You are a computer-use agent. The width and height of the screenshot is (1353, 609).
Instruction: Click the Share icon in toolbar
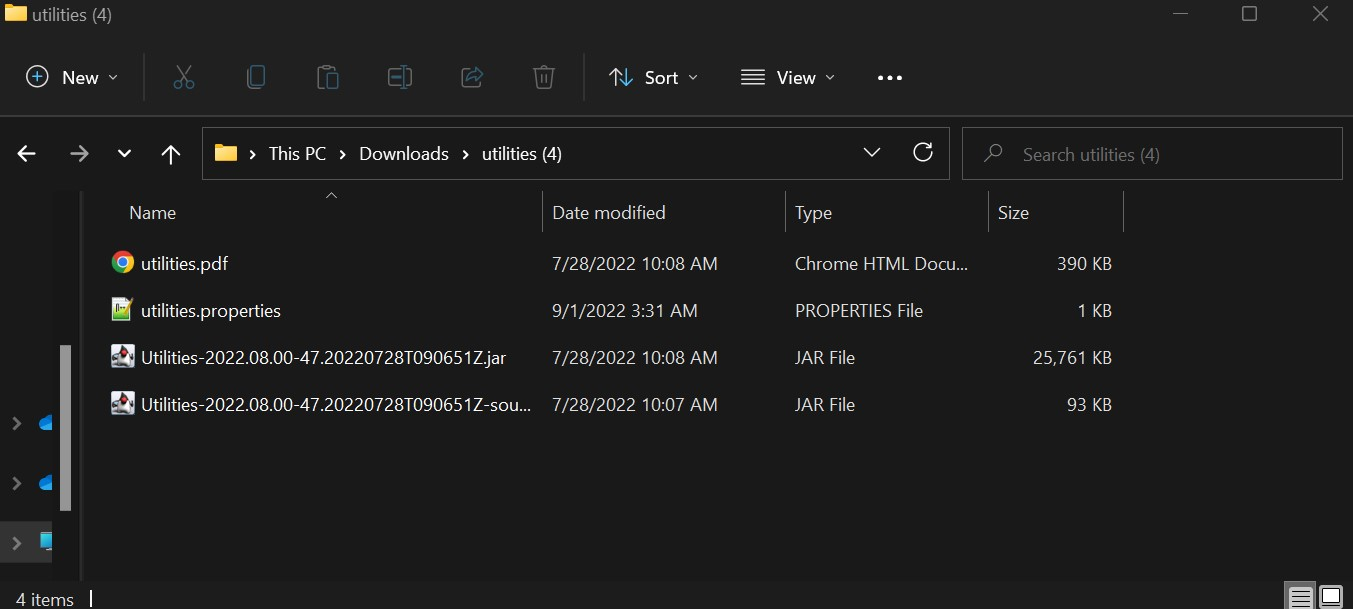click(x=472, y=78)
